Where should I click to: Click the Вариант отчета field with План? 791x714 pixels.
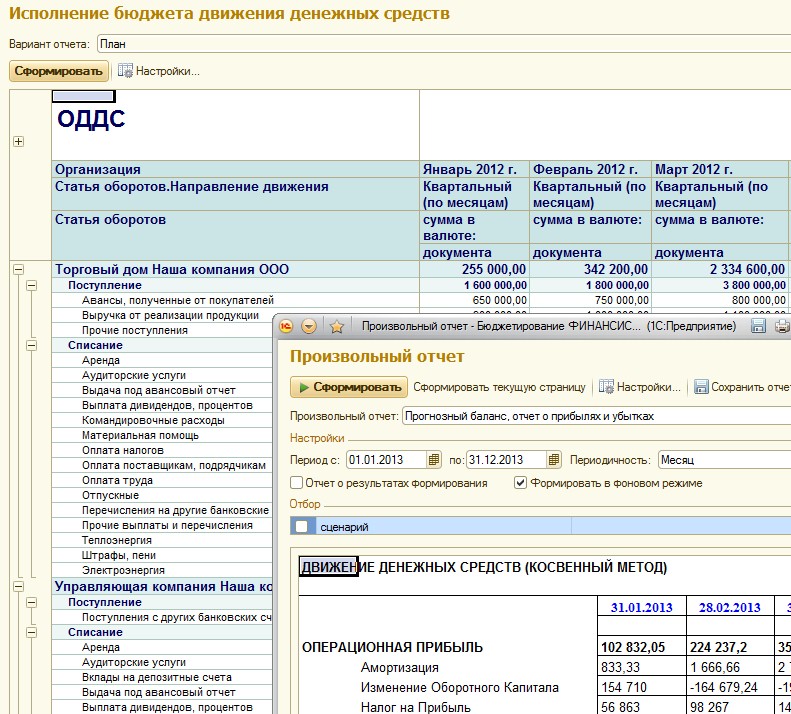click(444, 44)
